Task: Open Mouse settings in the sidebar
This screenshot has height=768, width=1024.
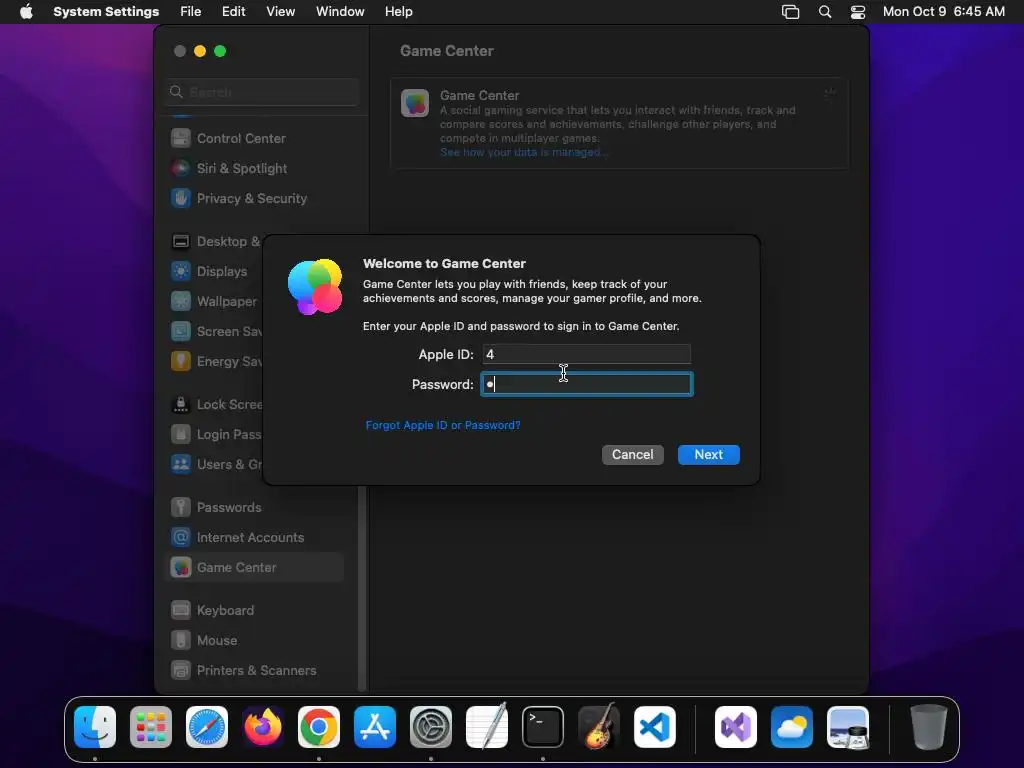Action: 255,641
